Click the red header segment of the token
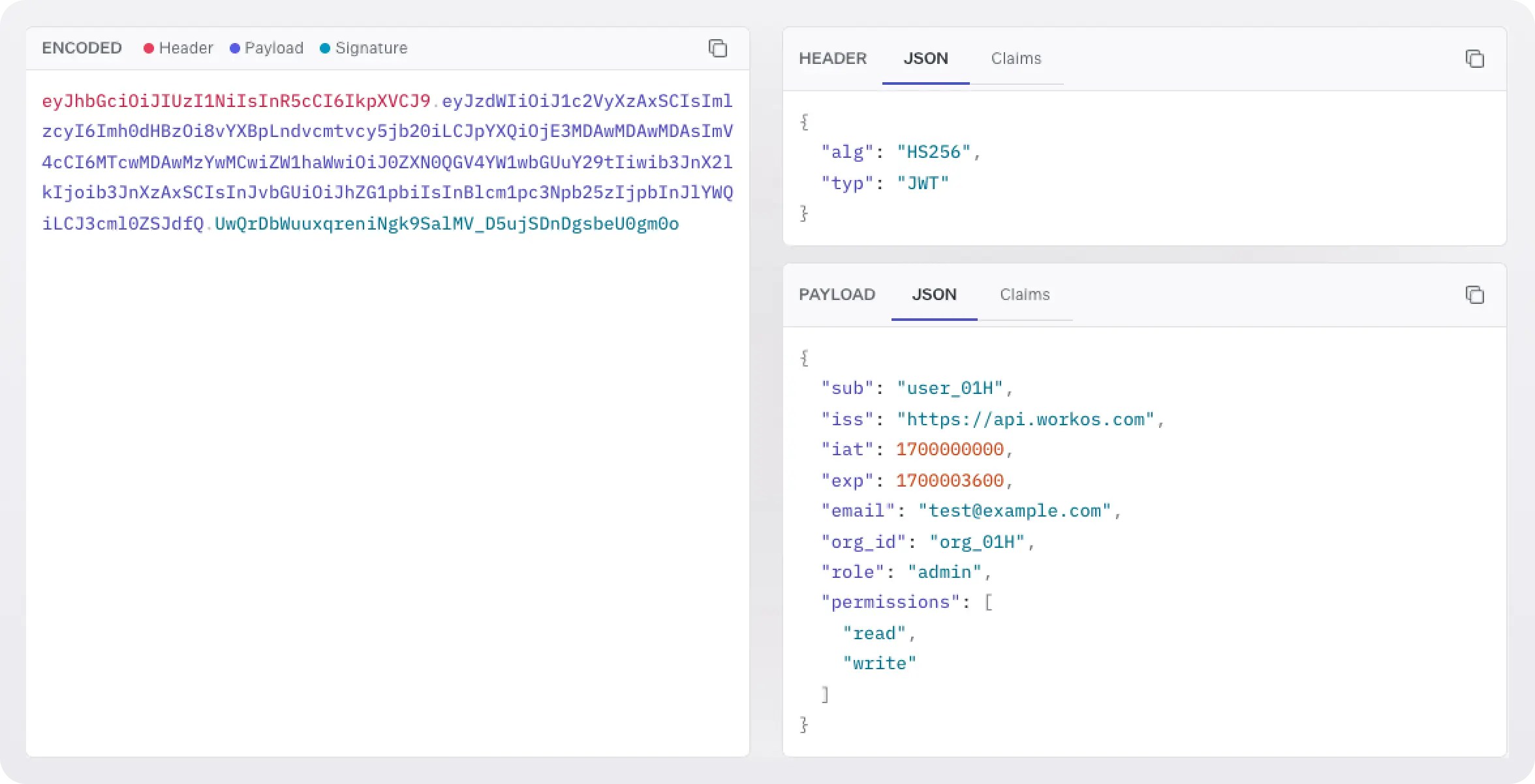Screen dimensions: 1535x784 (235, 101)
